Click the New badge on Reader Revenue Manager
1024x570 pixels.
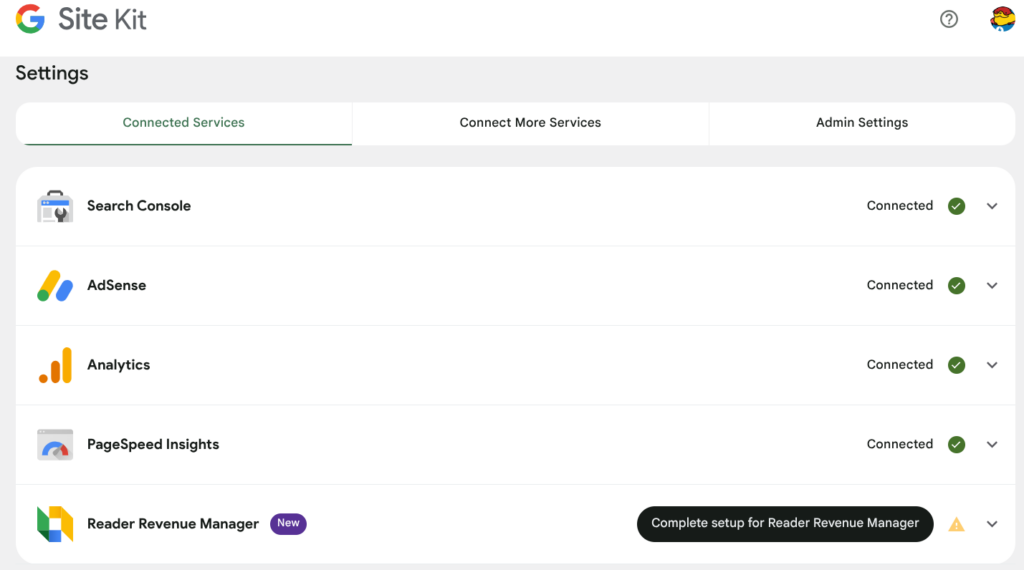(288, 524)
